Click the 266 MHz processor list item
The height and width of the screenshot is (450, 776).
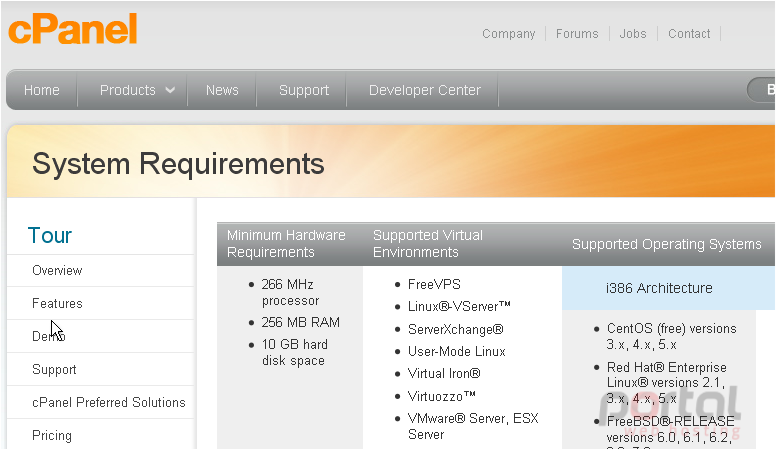tap(290, 293)
